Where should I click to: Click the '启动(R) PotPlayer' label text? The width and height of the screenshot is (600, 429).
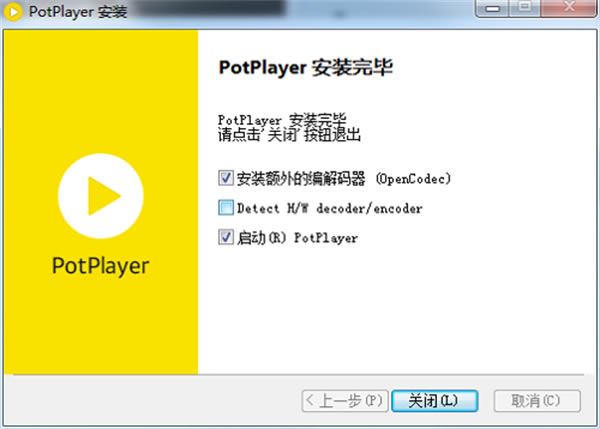click(297, 238)
